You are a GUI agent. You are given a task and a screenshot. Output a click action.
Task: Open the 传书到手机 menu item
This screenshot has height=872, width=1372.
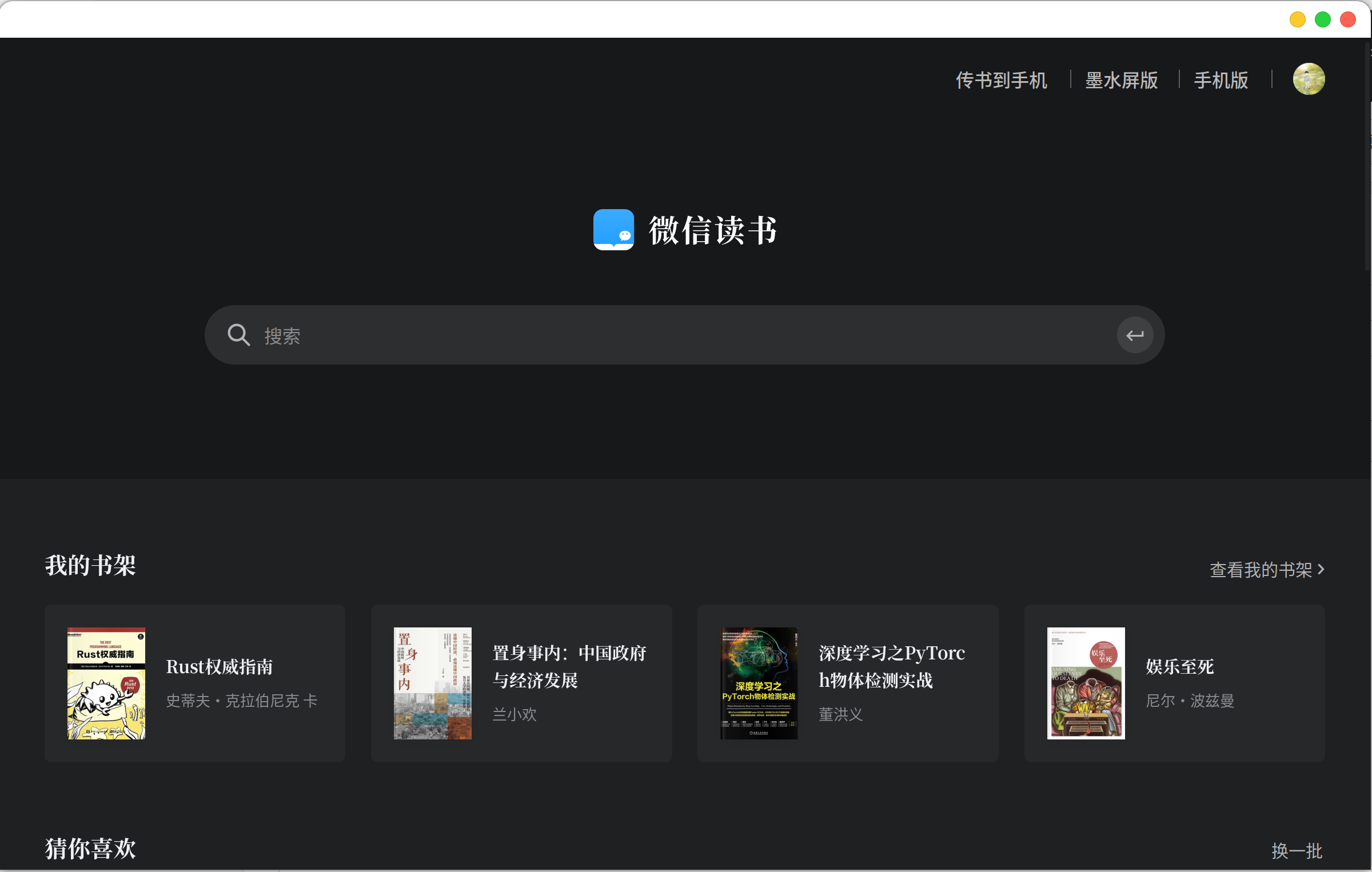(x=1001, y=80)
